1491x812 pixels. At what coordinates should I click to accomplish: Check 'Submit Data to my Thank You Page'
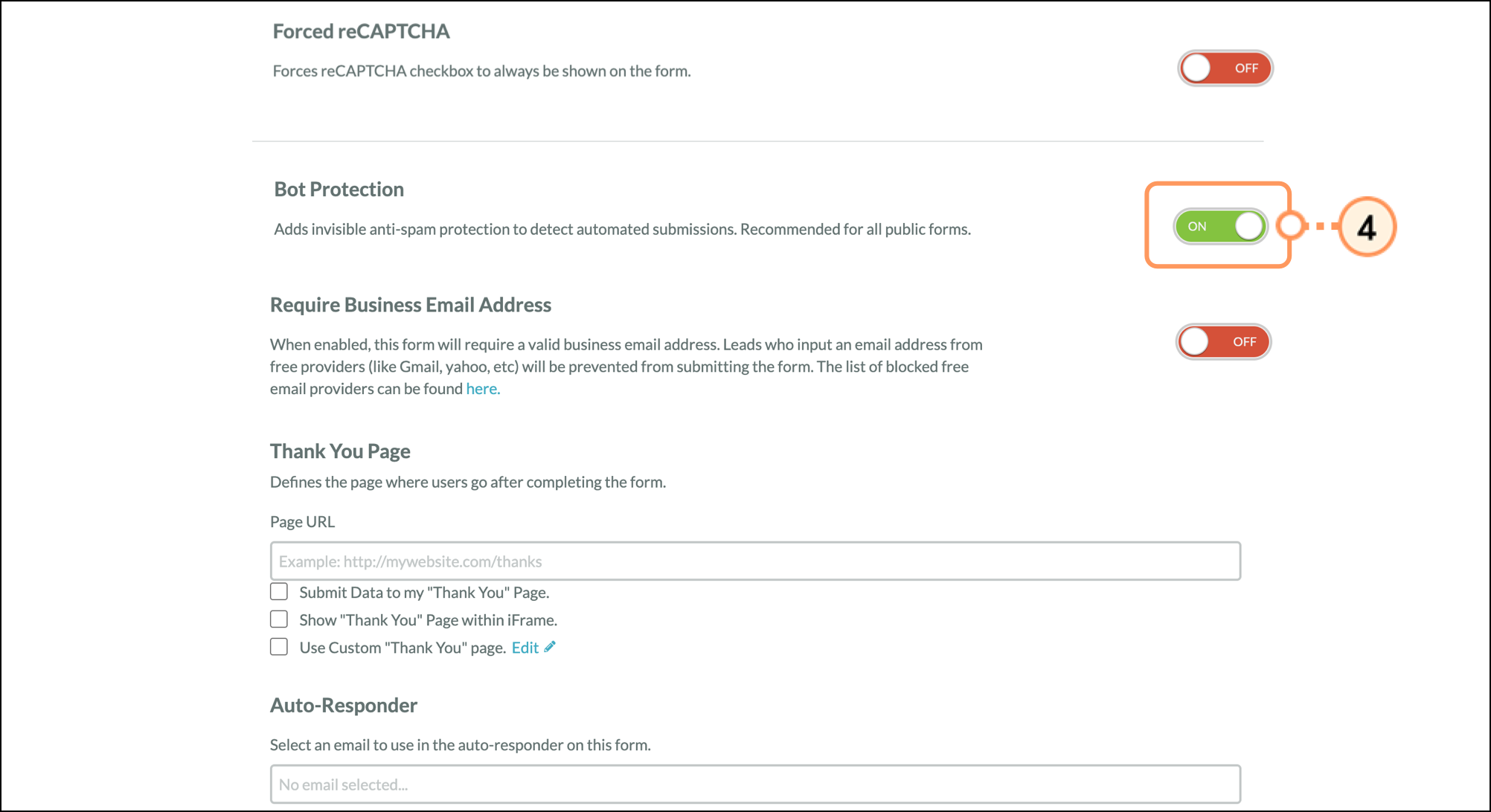(279, 592)
